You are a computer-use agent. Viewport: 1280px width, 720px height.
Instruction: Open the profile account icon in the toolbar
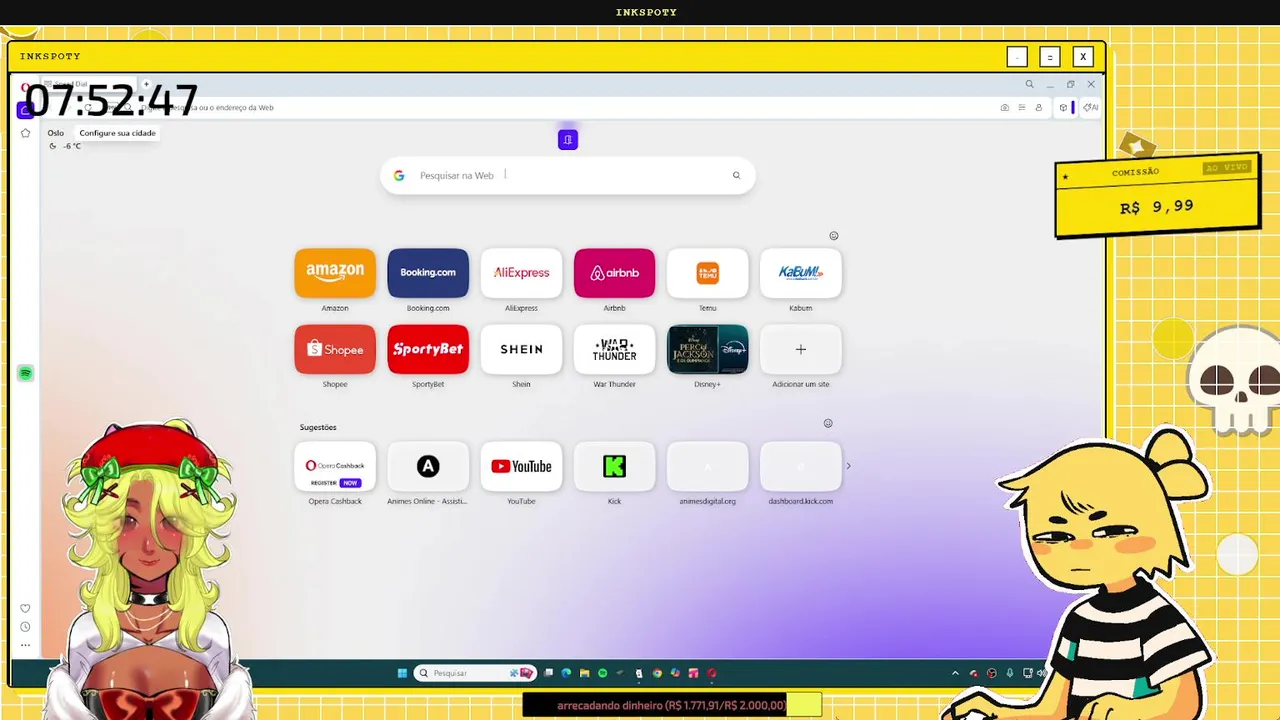[x=1039, y=107]
